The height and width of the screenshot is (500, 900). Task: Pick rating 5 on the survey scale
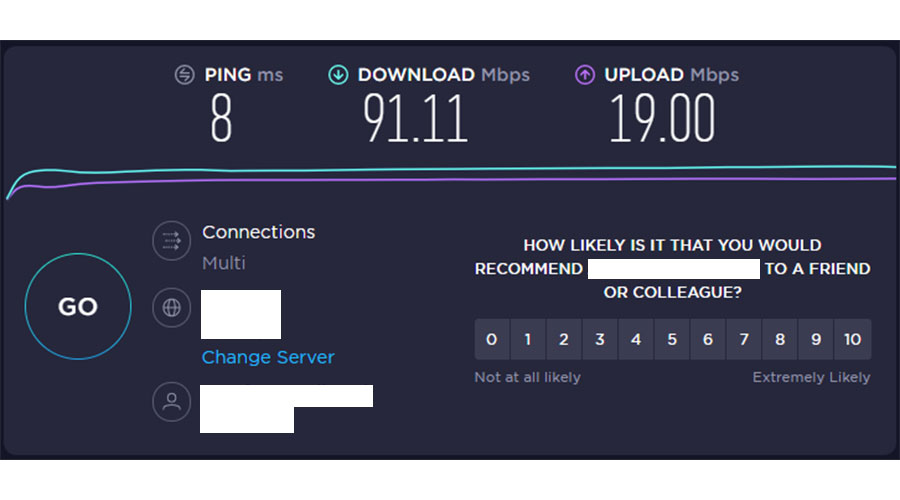[x=672, y=339]
